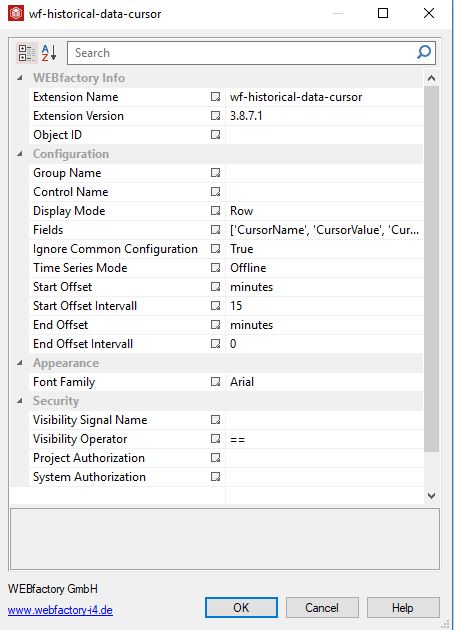Click the OK button
The height and width of the screenshot is (630, 454).
point(241,608)
